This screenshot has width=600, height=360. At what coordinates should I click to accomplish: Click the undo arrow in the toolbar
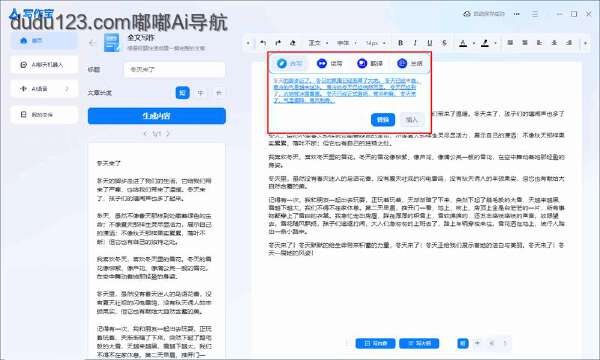click(x=263, y=43)
